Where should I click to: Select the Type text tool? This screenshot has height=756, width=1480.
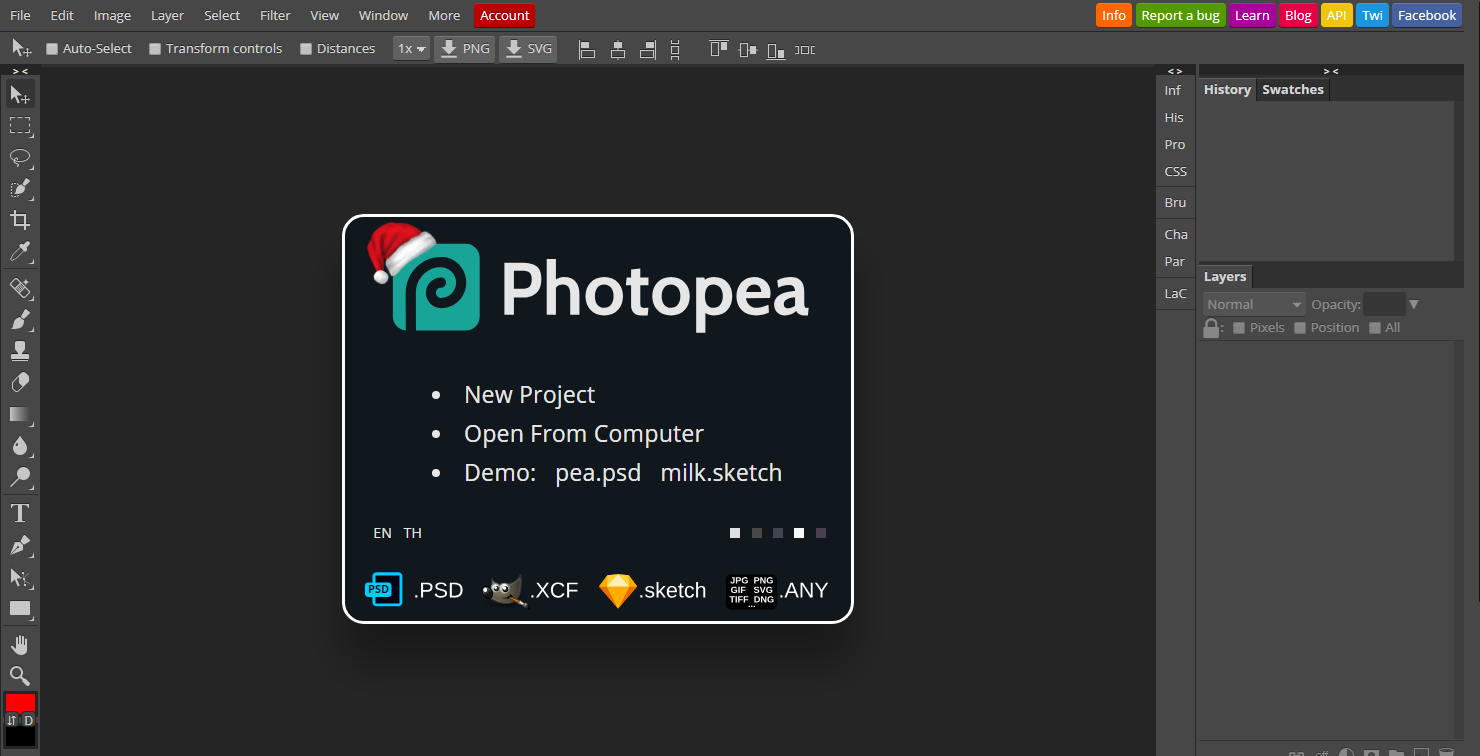pos(20,514)
